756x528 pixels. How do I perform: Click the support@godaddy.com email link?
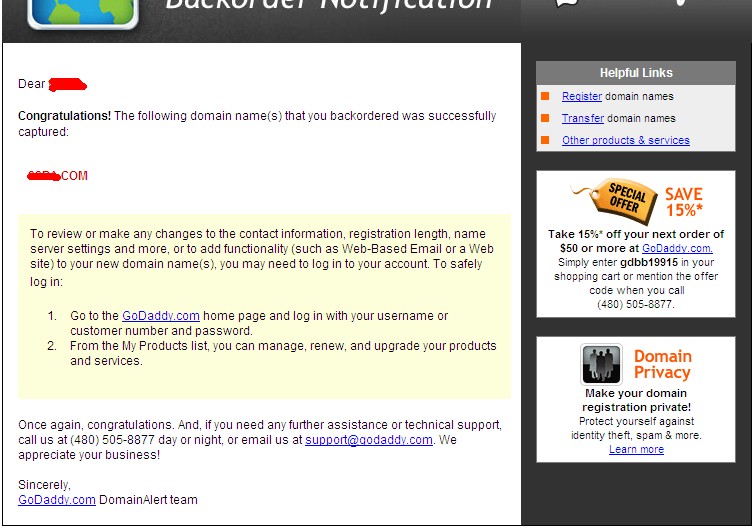369,440
